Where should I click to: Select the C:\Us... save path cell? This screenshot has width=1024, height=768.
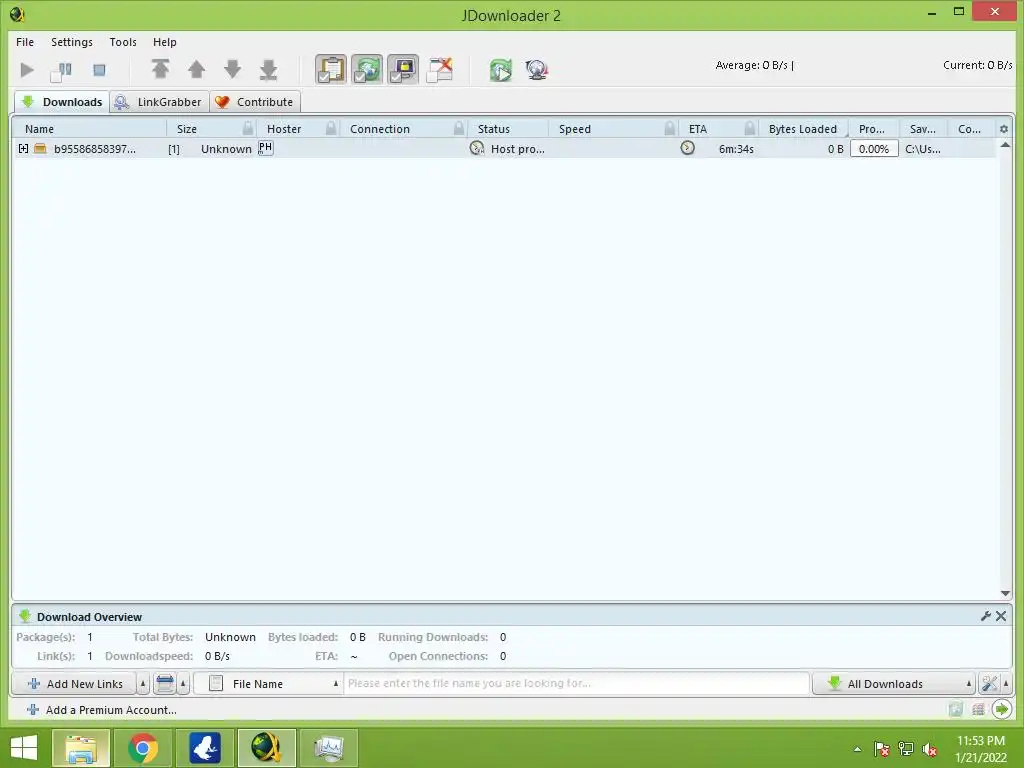(x=923, y=149)
